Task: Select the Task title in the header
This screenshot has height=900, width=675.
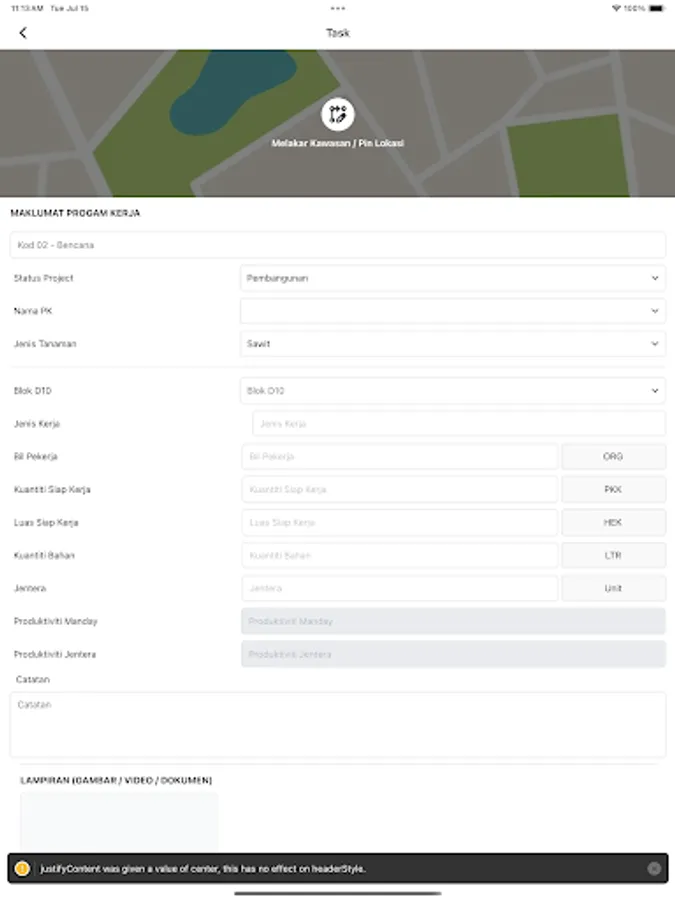Action: (337, 32)
